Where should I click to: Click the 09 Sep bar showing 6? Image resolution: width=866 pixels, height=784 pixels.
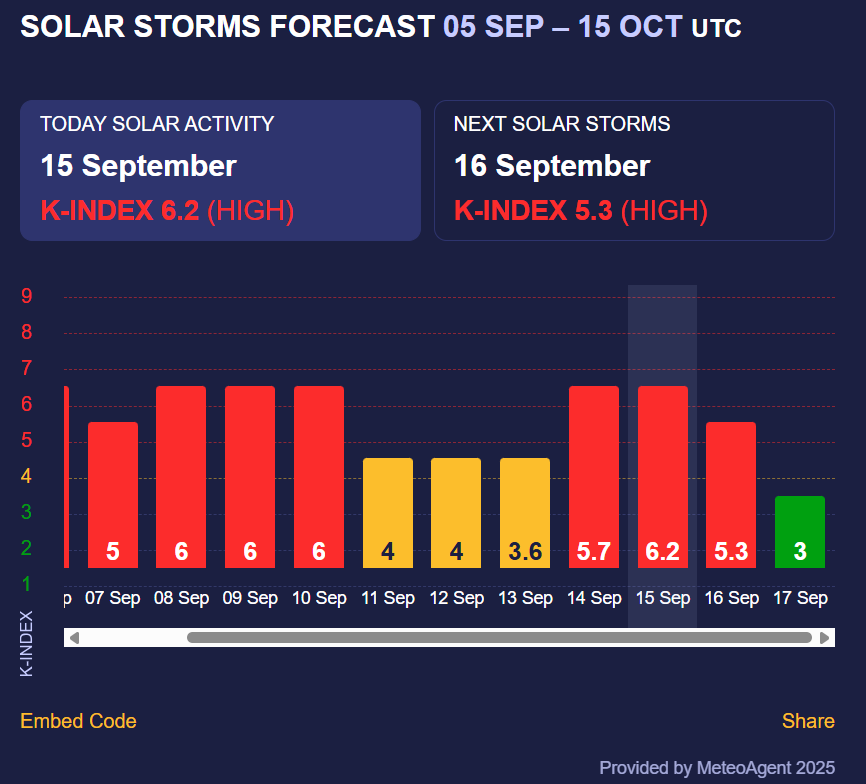pos(250,477)
